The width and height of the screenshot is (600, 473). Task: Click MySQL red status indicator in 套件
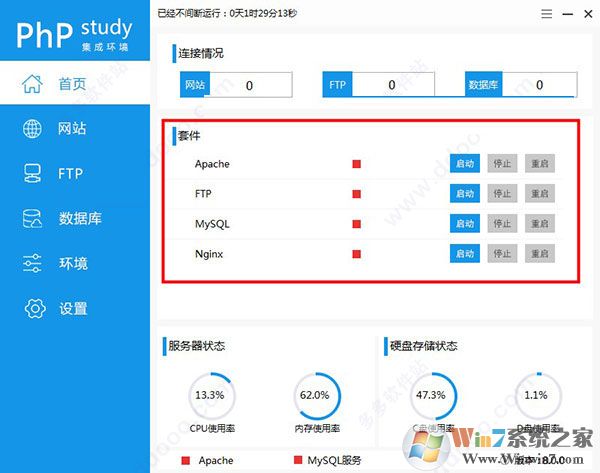tap(357, 224)
